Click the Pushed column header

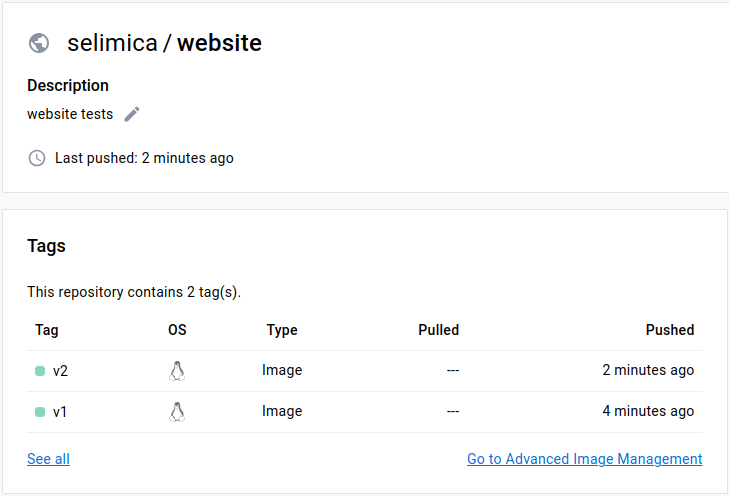point(669,330)
